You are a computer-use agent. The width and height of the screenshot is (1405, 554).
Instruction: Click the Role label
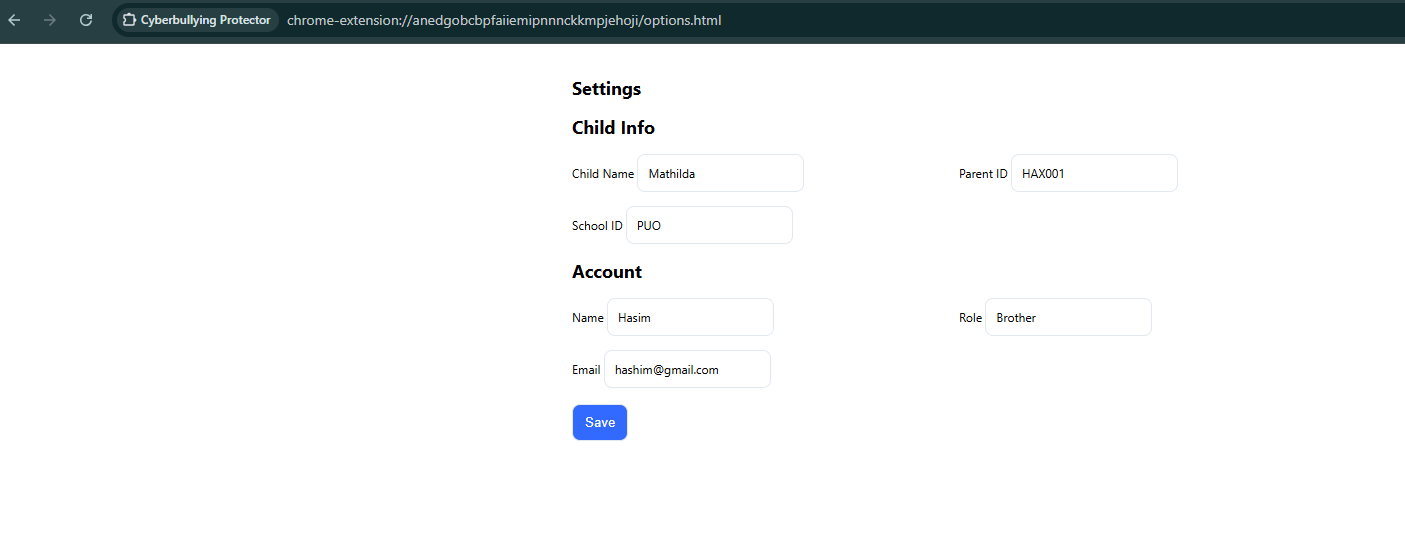coord(970,318)
